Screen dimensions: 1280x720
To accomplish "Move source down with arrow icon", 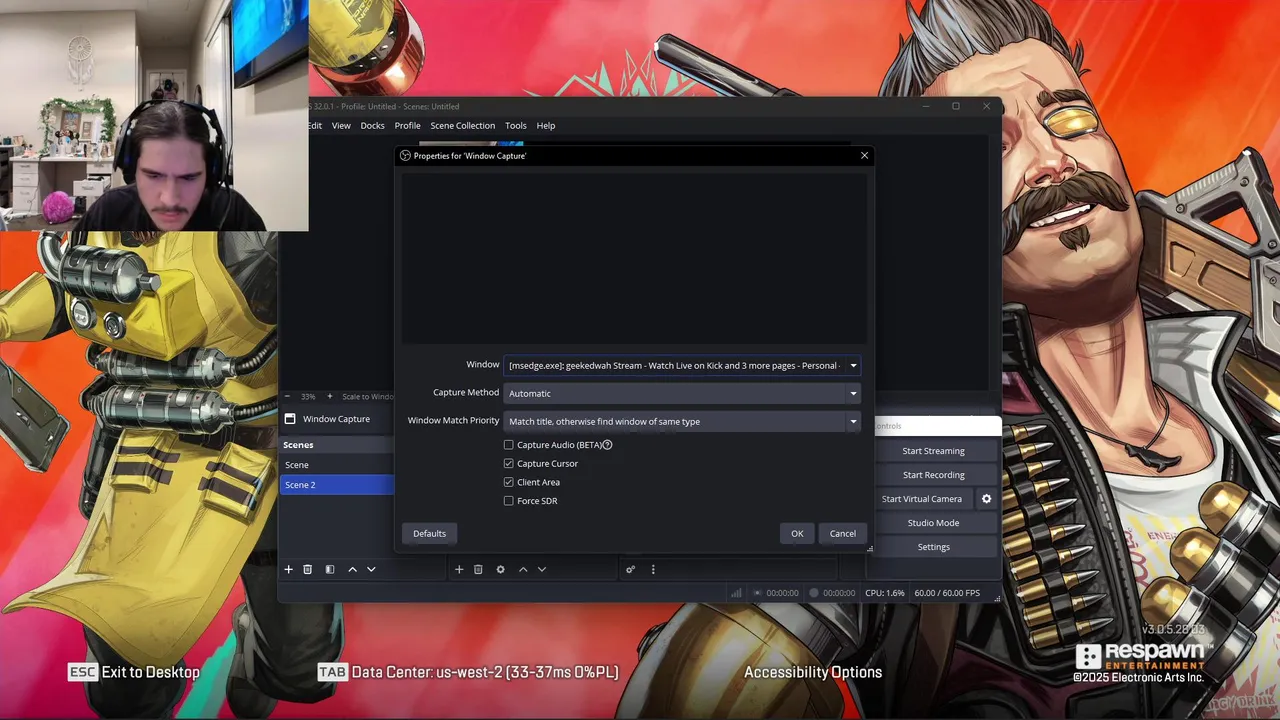I will pyautogui.click(x=542, y=569).
